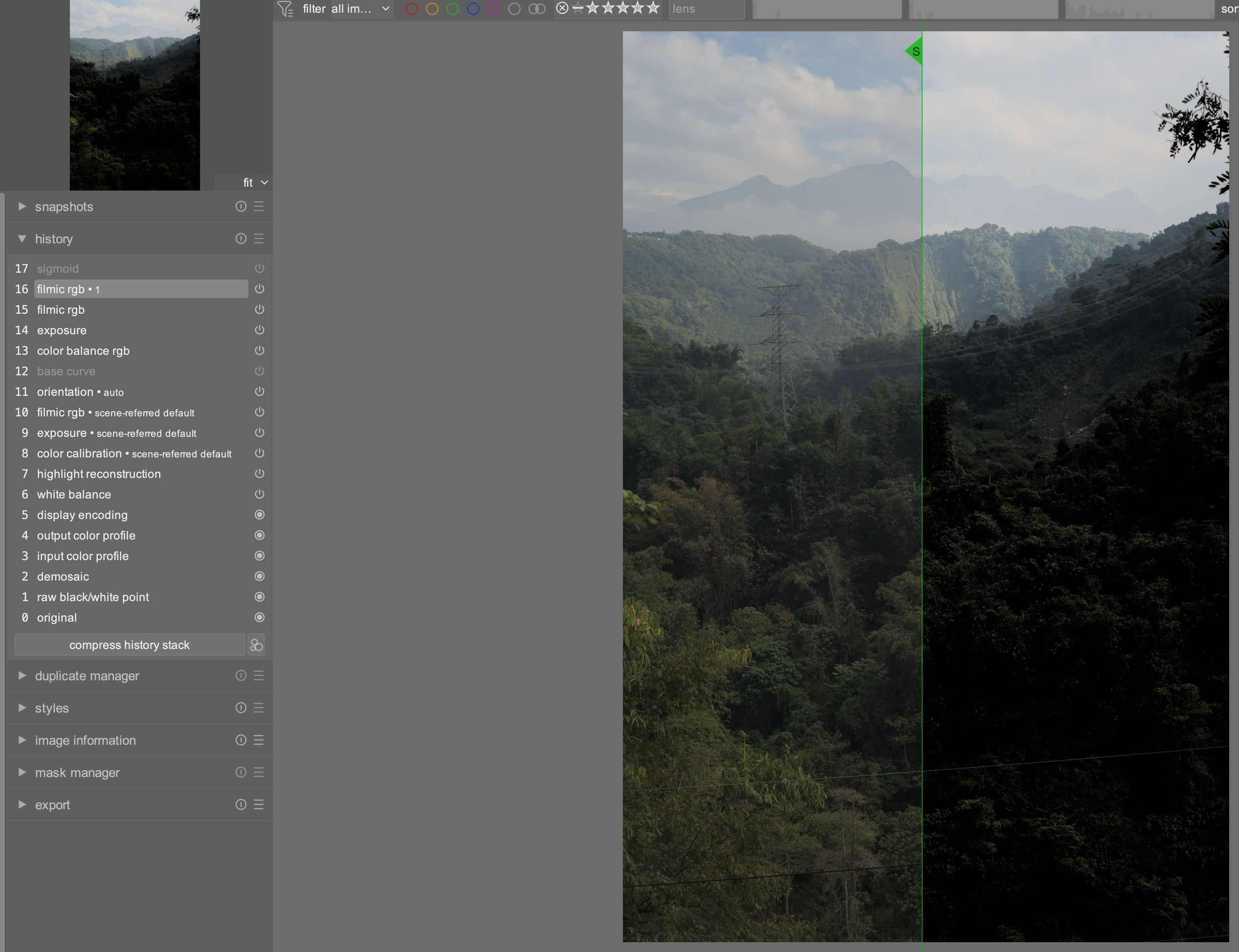
Task: Click the green color label filter
Action: 452,8
